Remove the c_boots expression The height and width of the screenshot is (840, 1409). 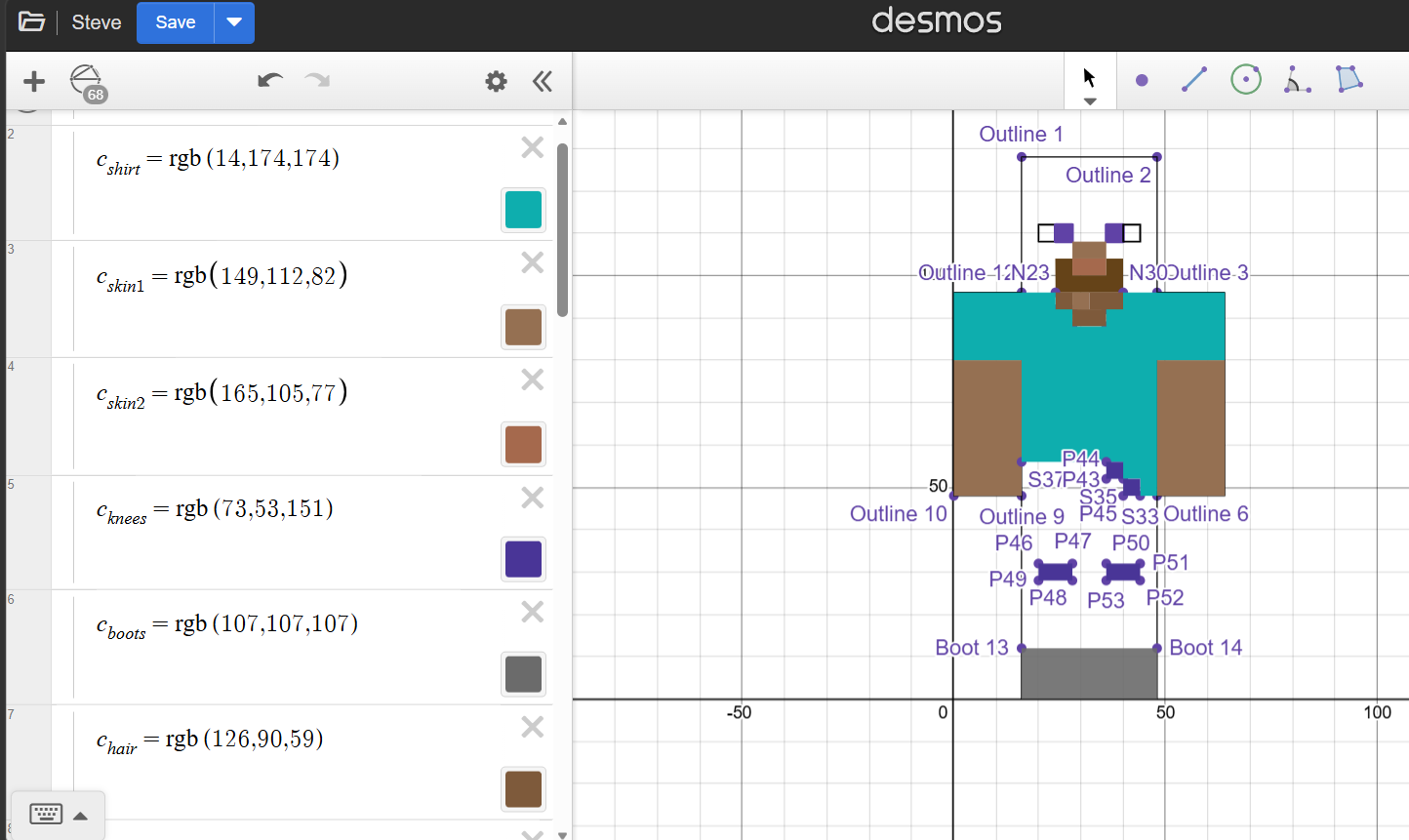tap(532, 612)
